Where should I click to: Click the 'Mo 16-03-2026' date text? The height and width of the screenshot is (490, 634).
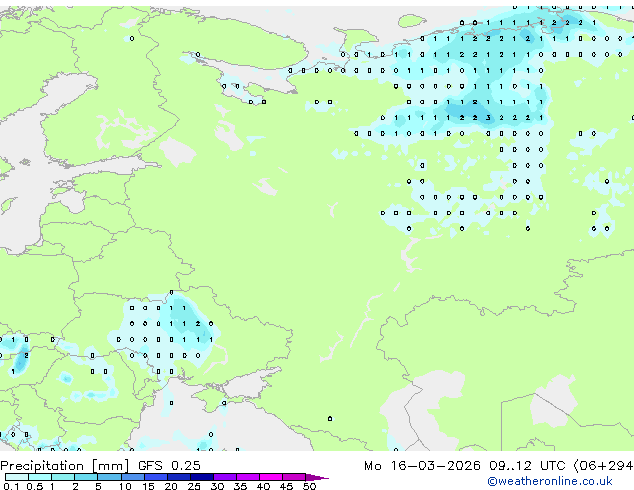[x=422, y=466]
